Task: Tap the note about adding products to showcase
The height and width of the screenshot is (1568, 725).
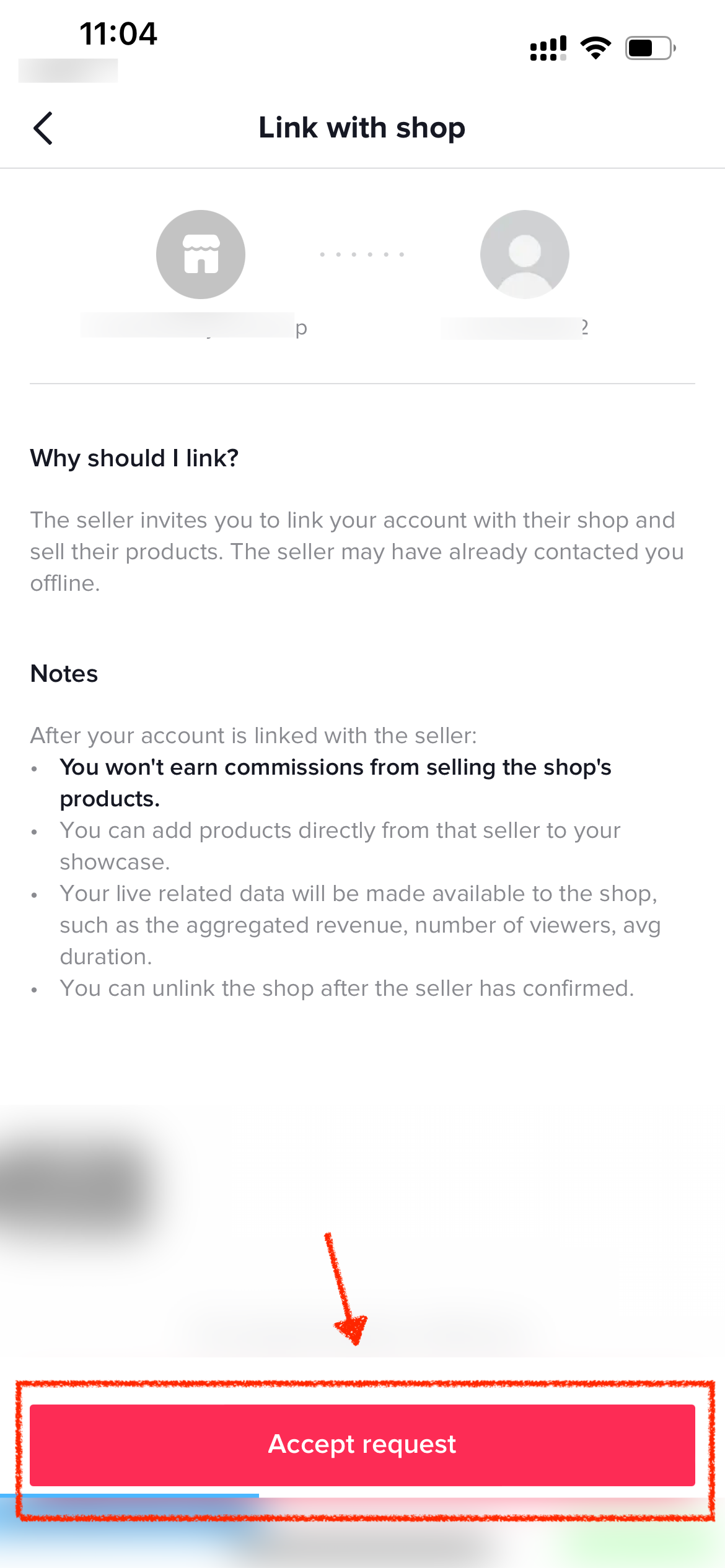Action: click(340, 846)
